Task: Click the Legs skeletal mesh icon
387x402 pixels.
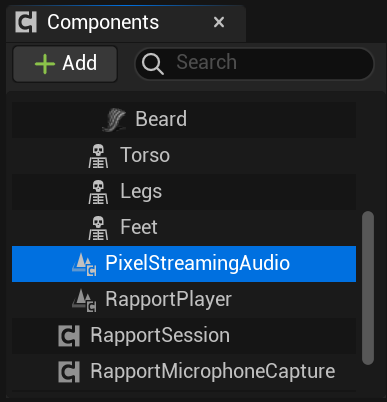Action: click(98, 192)
